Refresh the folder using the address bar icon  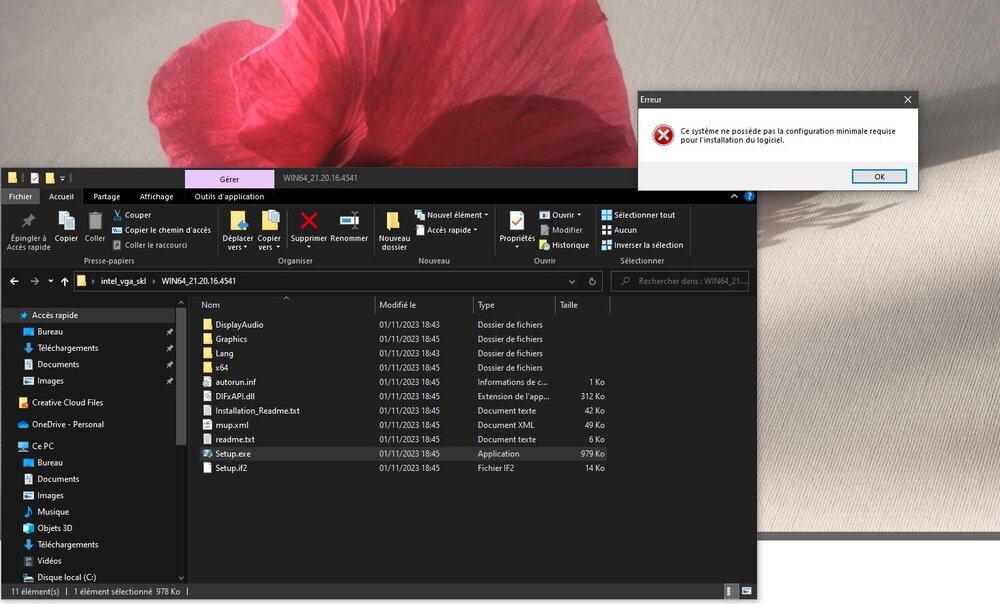coord(592,282)
